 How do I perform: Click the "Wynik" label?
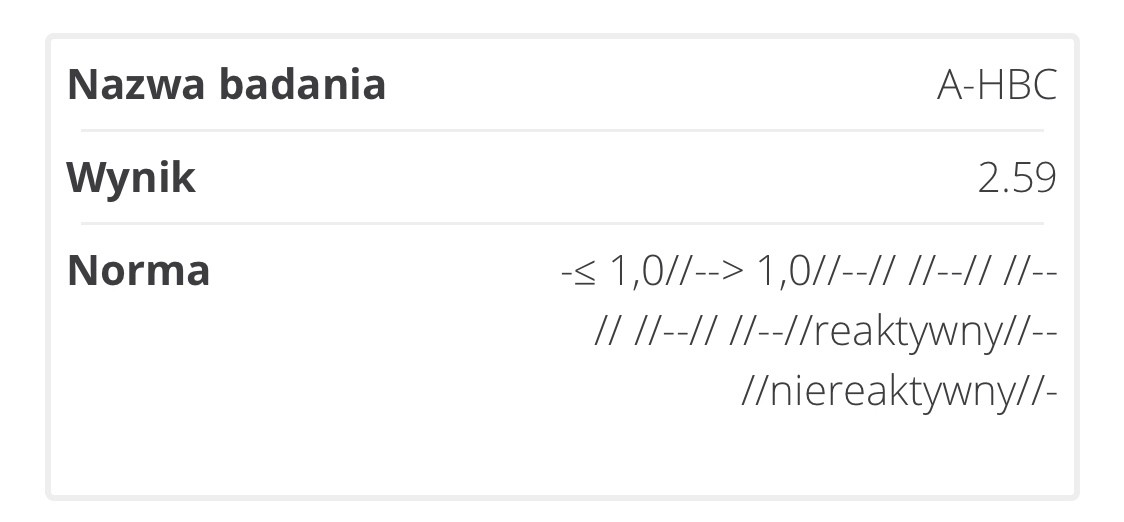tap(131, 178)
